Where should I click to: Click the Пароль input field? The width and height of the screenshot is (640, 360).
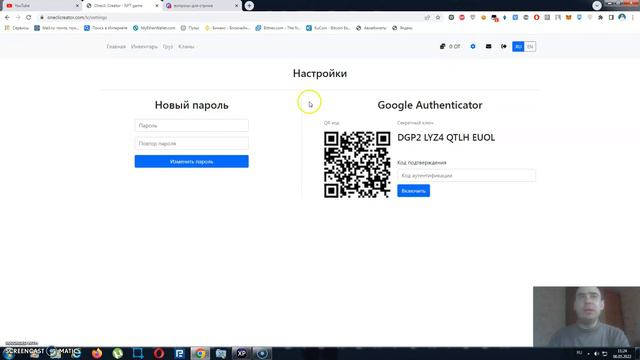click(x=191, y=125)
